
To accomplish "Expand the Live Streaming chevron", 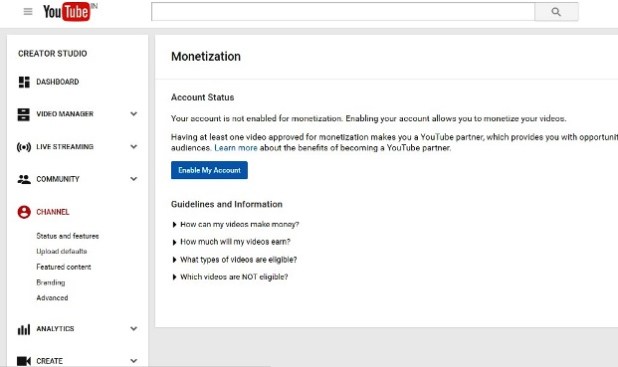I will 134,147.
